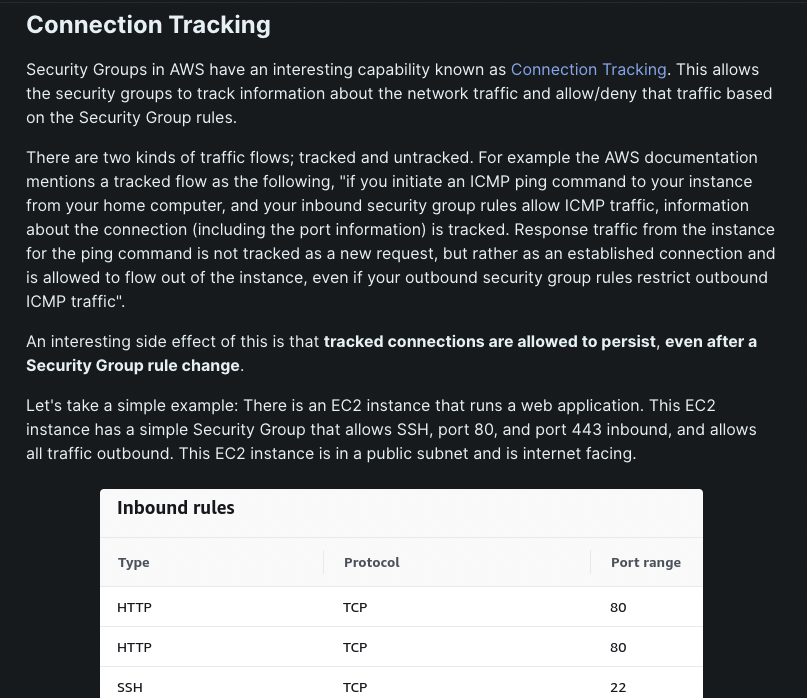Viewport: 807px width, 698px height.
Task: Sort by the Protocol column header
Action: tap(372, 562)
